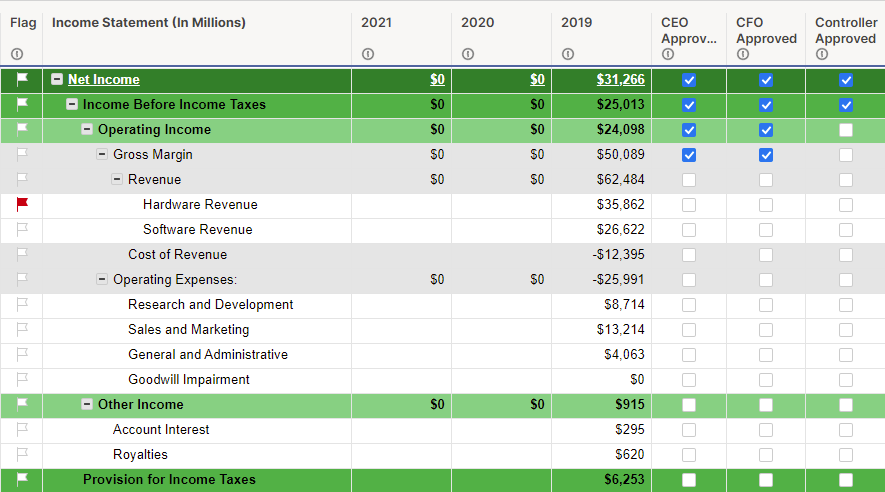This screenshot has width=885, height=492.
Task: Check Controller Approved for Software Revenue
Action: click(x=845, y=230)
